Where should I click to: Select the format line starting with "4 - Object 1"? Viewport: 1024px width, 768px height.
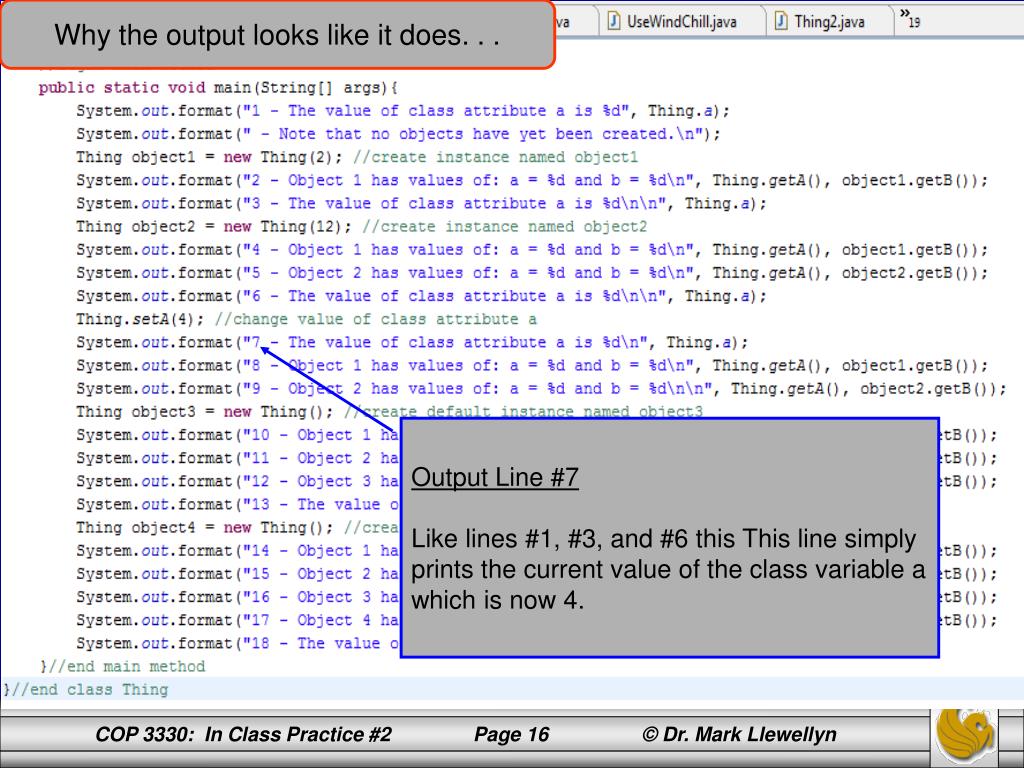[532, 250]
